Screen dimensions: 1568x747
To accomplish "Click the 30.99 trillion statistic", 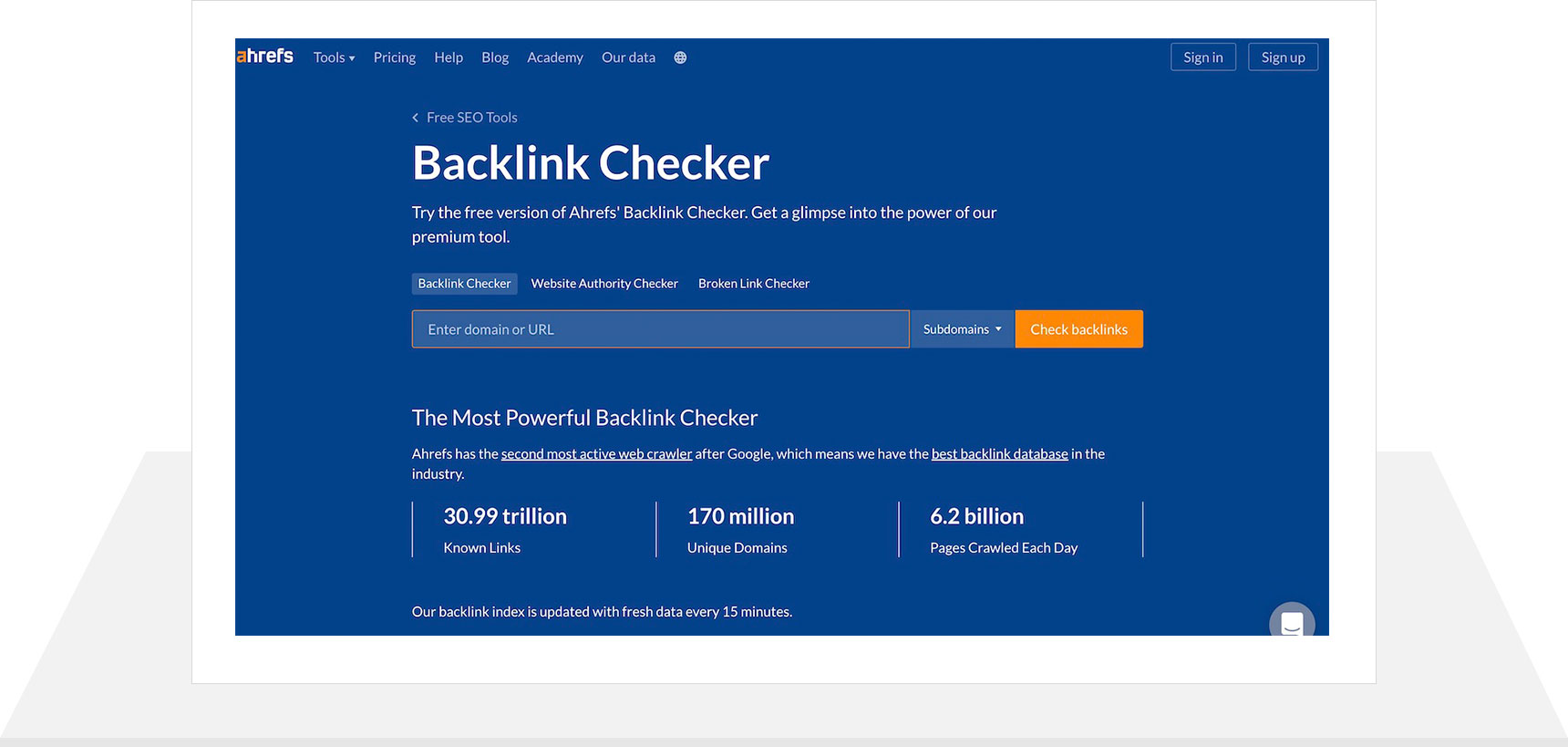I will pyautogui.click(x=505, y=516).
